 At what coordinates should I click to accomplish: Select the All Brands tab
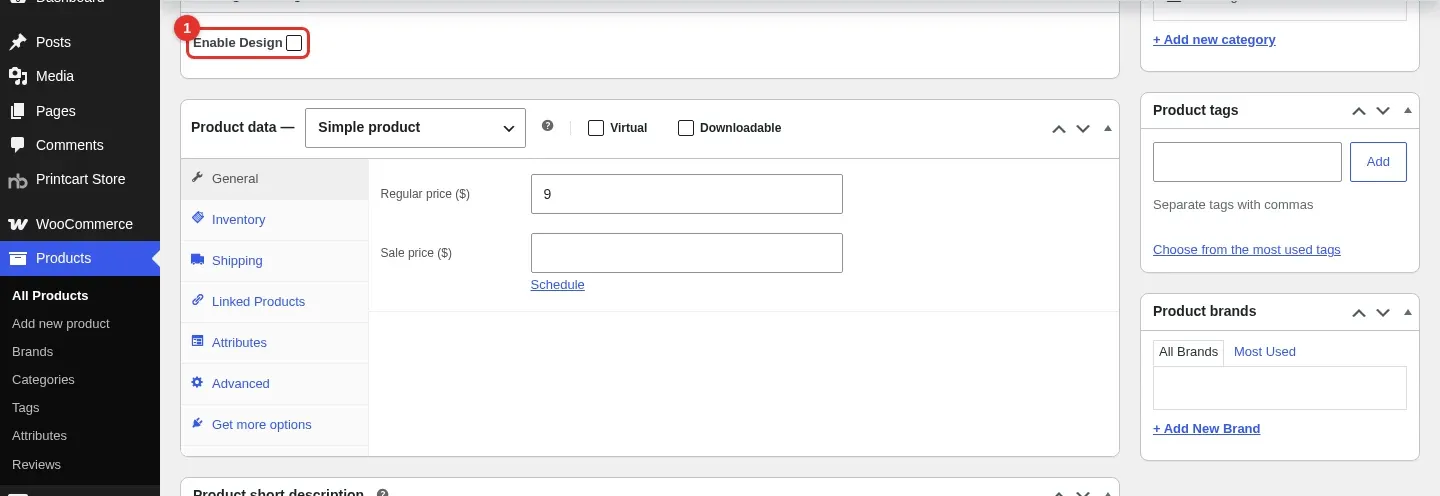tap(1188, 352)
